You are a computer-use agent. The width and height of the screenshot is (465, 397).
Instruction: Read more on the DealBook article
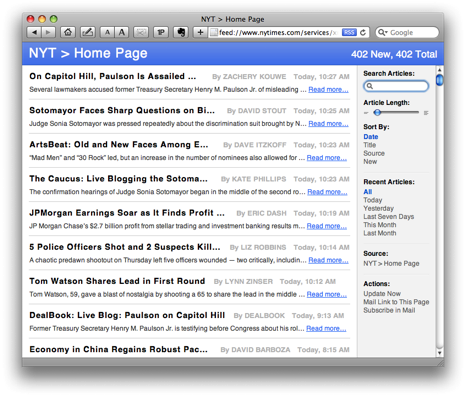pos(326,329)
